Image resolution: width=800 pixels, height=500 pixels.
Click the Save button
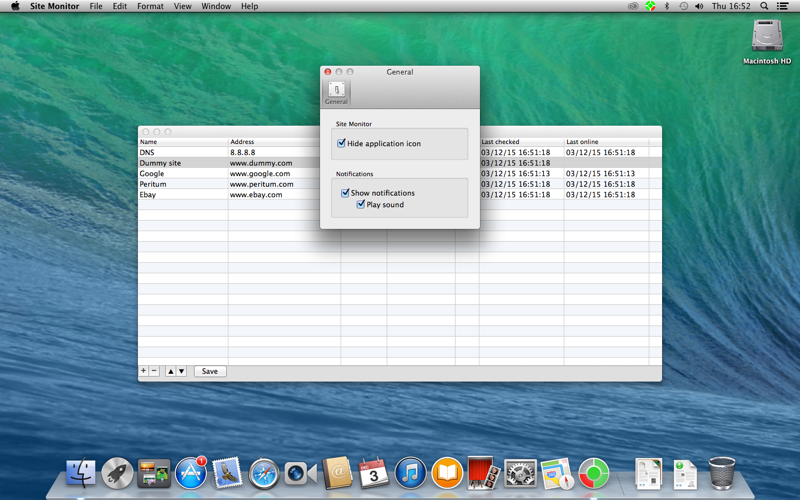click(x=210, y=371)
